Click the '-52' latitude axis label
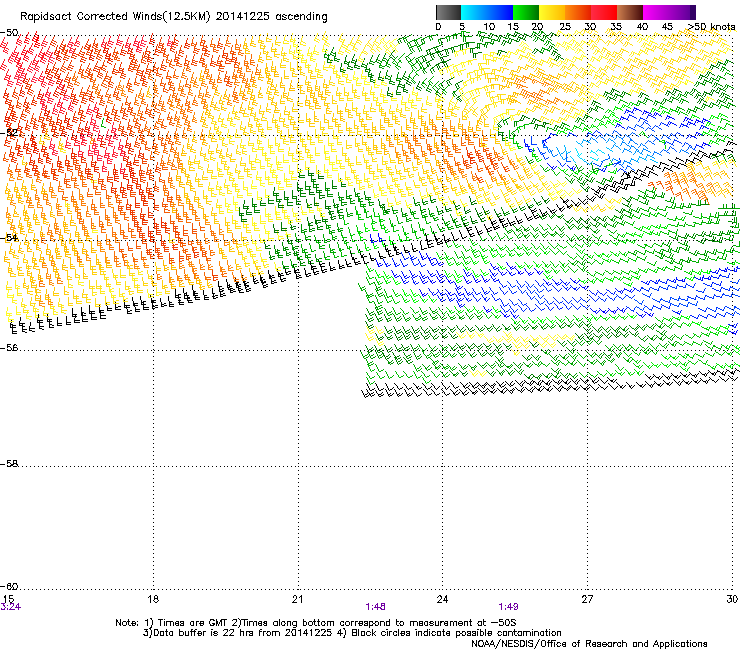Screen dimensions: 740x650 pyautogui.click(x=9, y=133)
